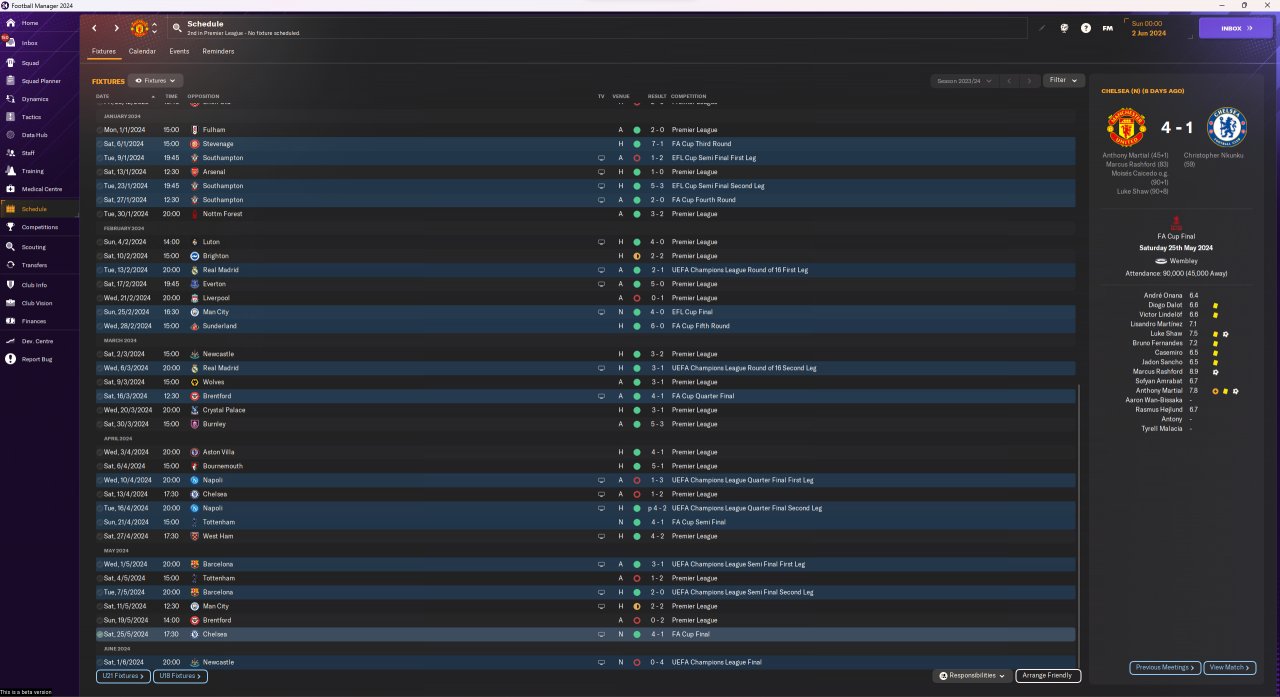Open the Inbox sidebar icon
1280x697 pixels.
tap(9, 42)
